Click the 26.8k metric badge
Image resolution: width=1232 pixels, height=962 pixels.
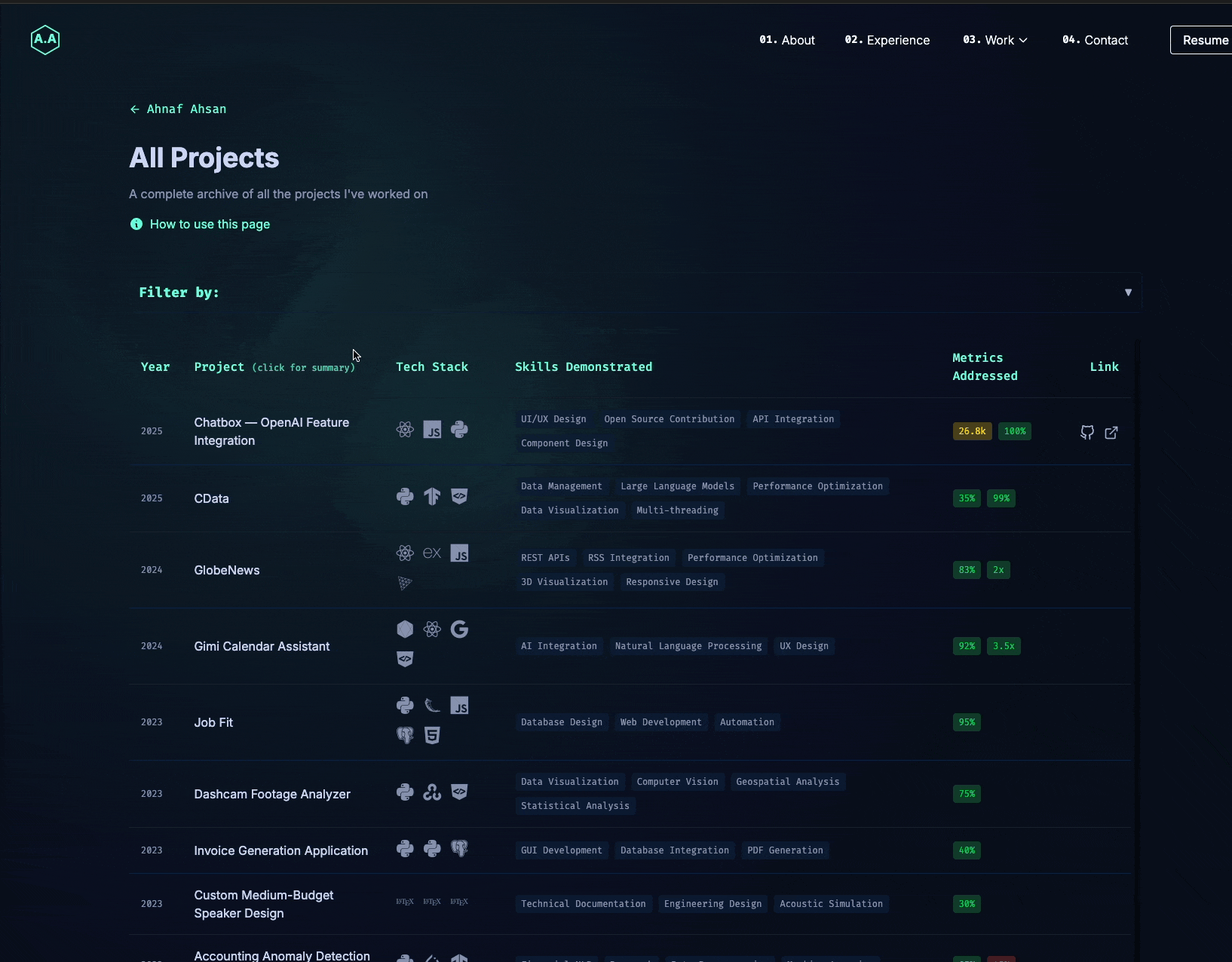coord(972,431)
